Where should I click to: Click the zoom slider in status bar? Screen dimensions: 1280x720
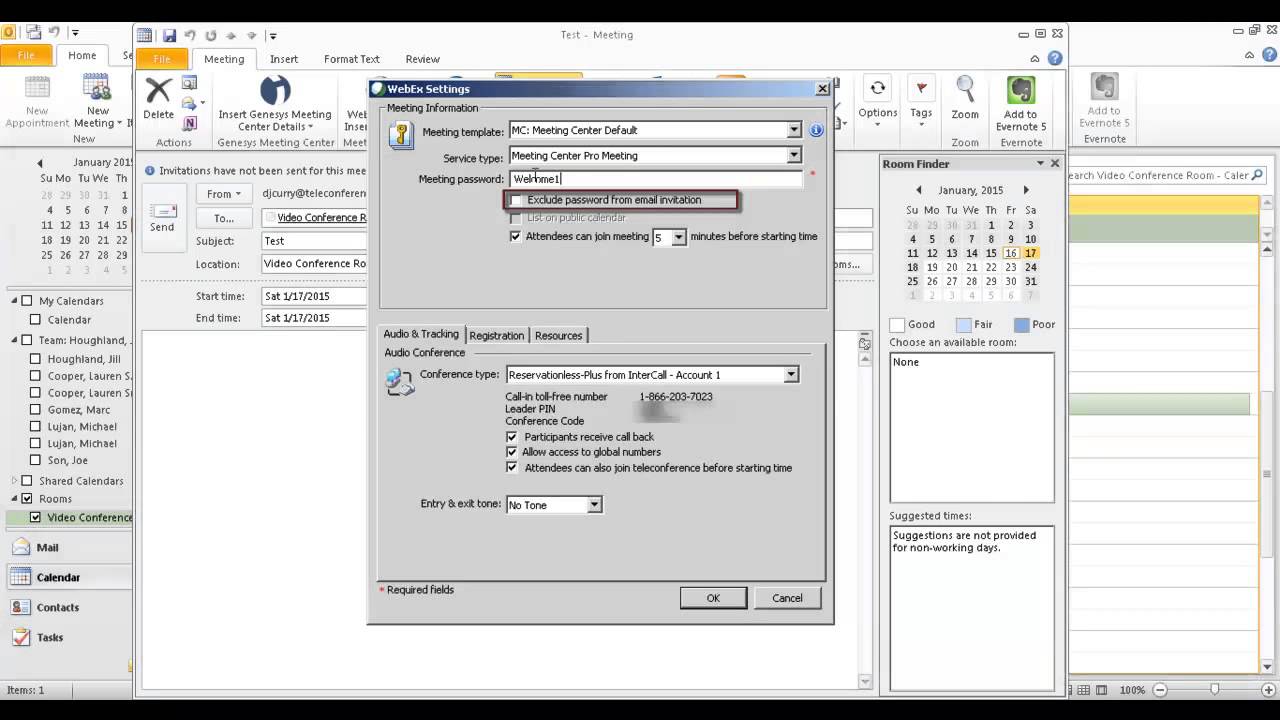[x=1214, y=690]
